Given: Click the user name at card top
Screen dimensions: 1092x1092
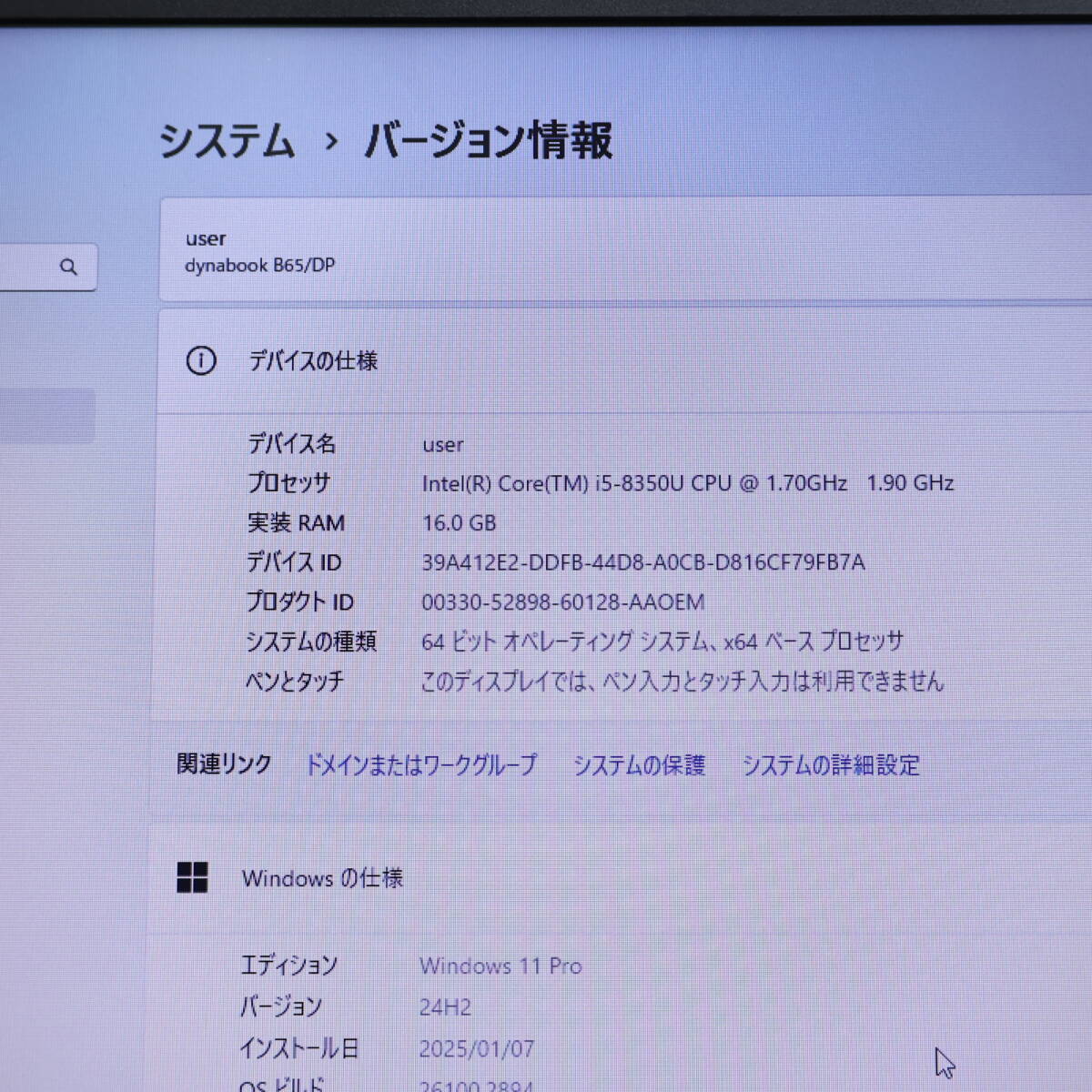Looking at the screenshot, I should click(x=206, y=239).
